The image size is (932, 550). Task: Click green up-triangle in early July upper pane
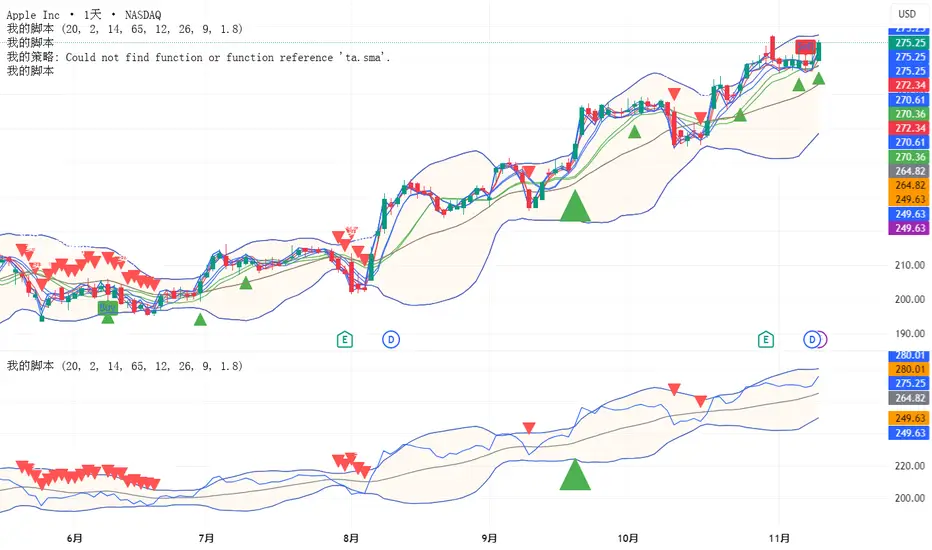[x=245, y=283]
